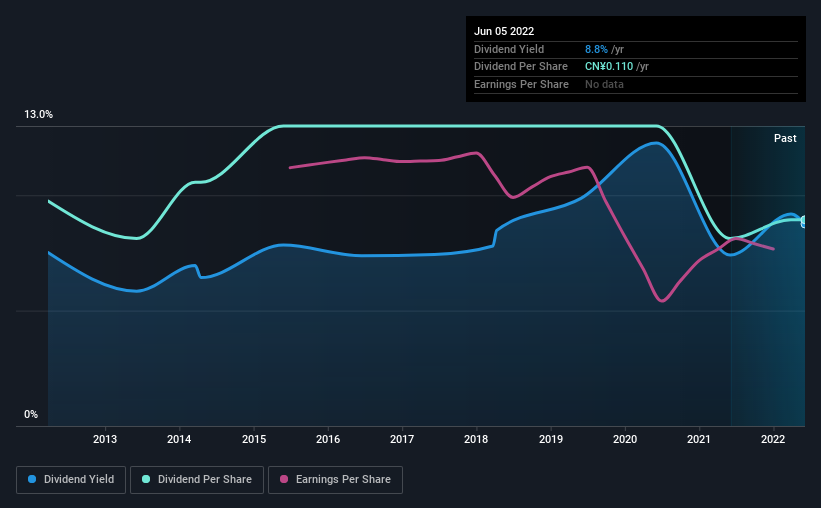This screenshot has height=508, width=821.
Task: Click the CN¥0.110 dividend per share value
Action: pyautogui.click(x=609, y=67)
